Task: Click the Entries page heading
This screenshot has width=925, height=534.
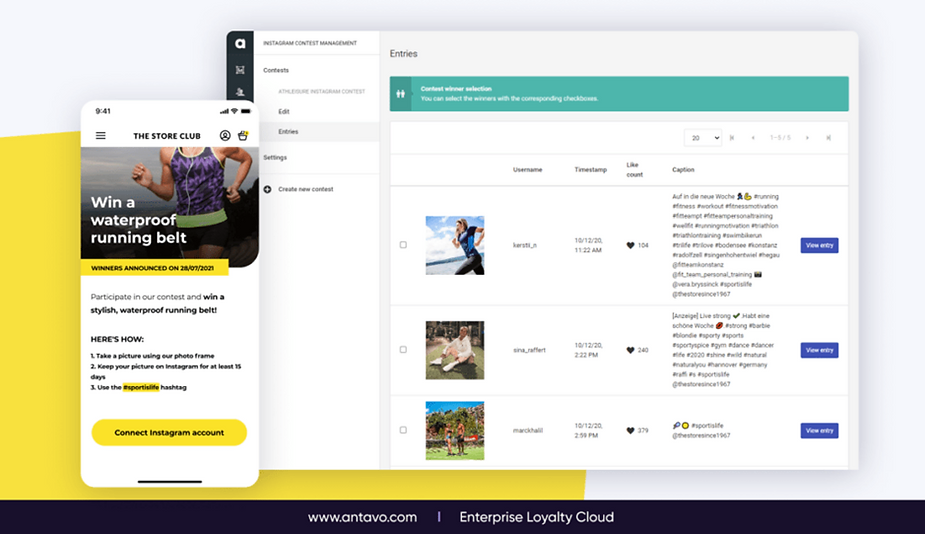Action: pyautogui.click(x=404, y=54)
